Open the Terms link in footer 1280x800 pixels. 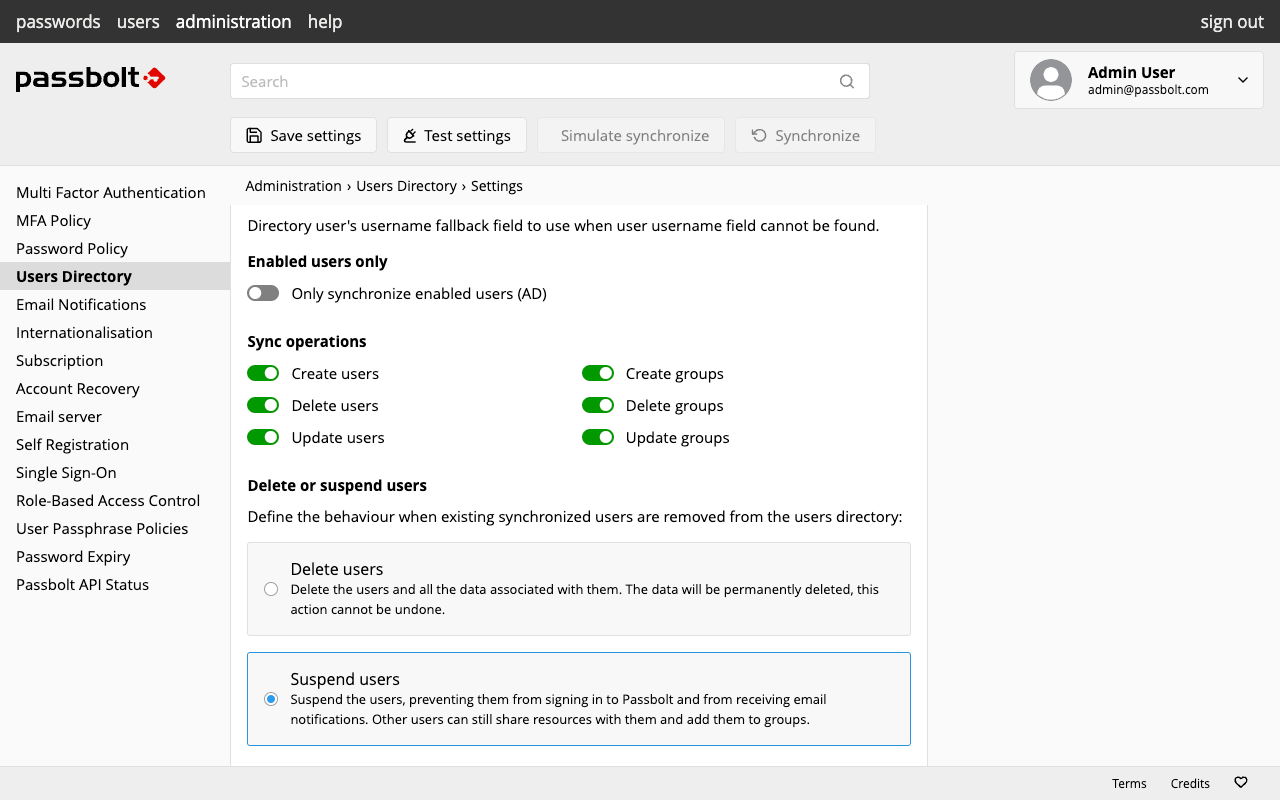point(1129,784)
